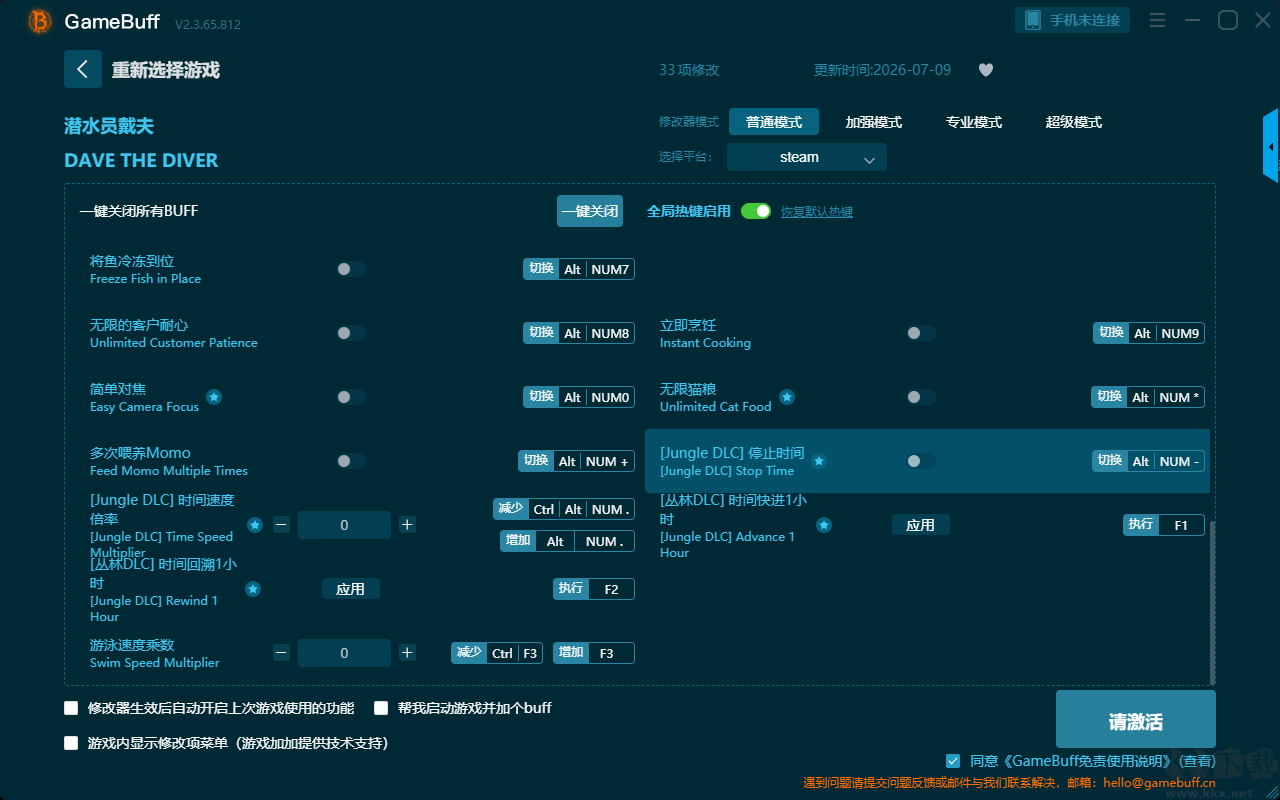Switch to 加强模式 mode tab
1280x800 pixels.
[x=874, y=122]
